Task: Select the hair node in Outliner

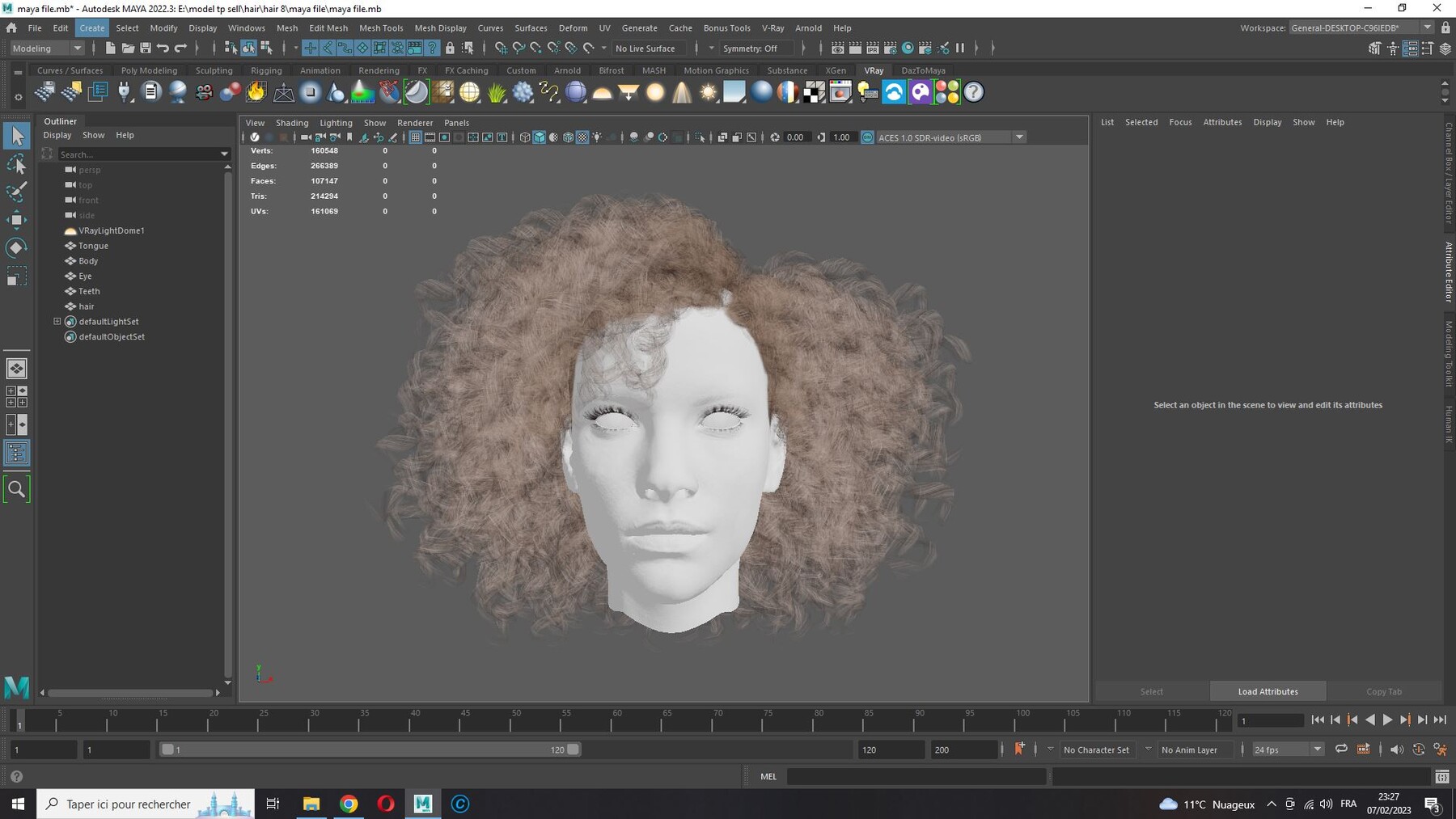Action: (86, 306)
